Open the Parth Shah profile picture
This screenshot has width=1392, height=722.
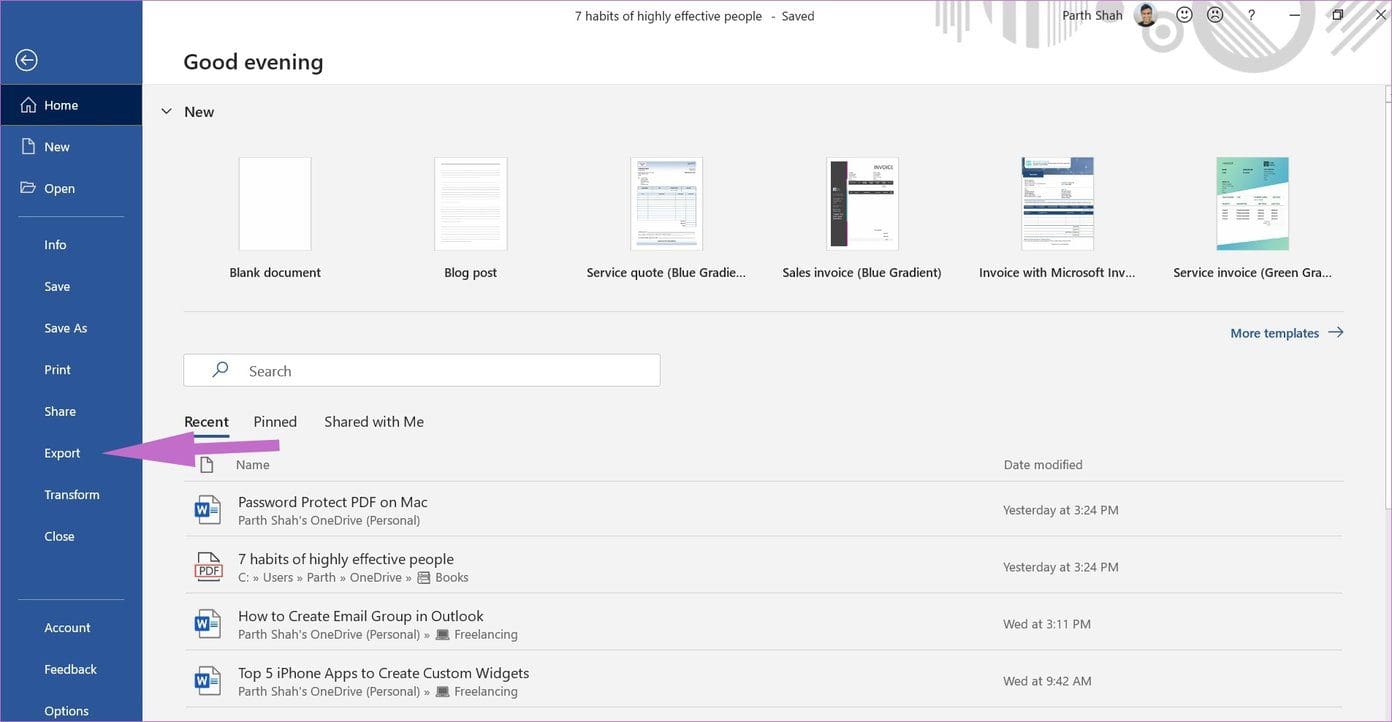(x=1146, y=15)
